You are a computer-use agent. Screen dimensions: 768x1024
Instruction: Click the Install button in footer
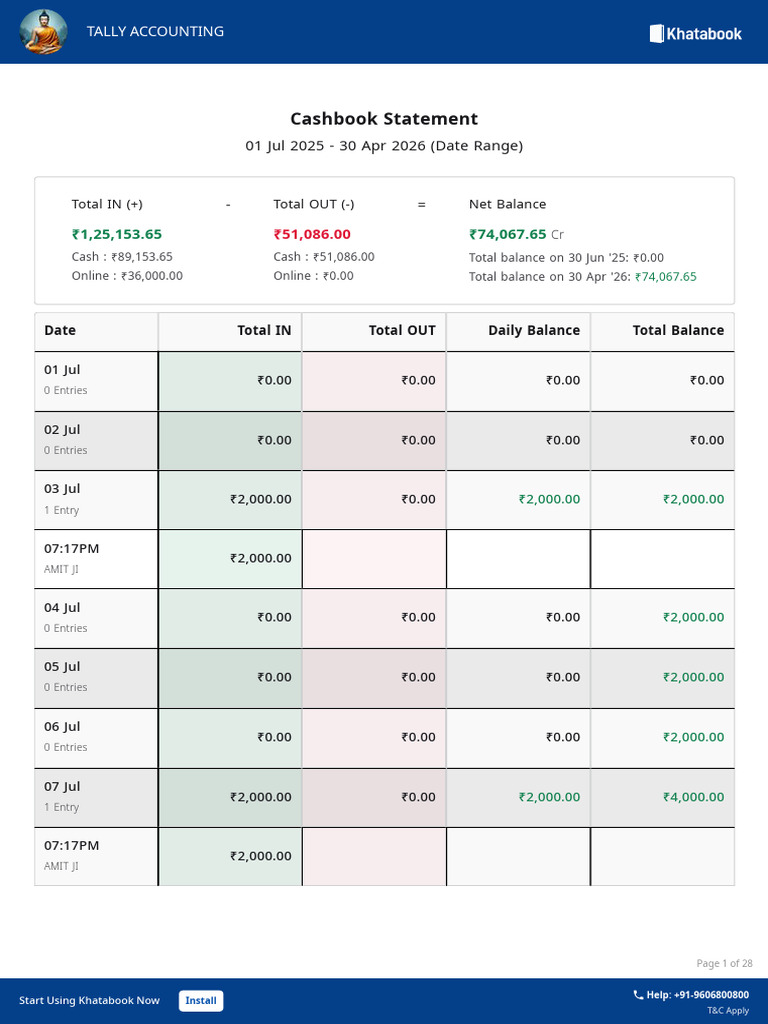click(201, 1000)
